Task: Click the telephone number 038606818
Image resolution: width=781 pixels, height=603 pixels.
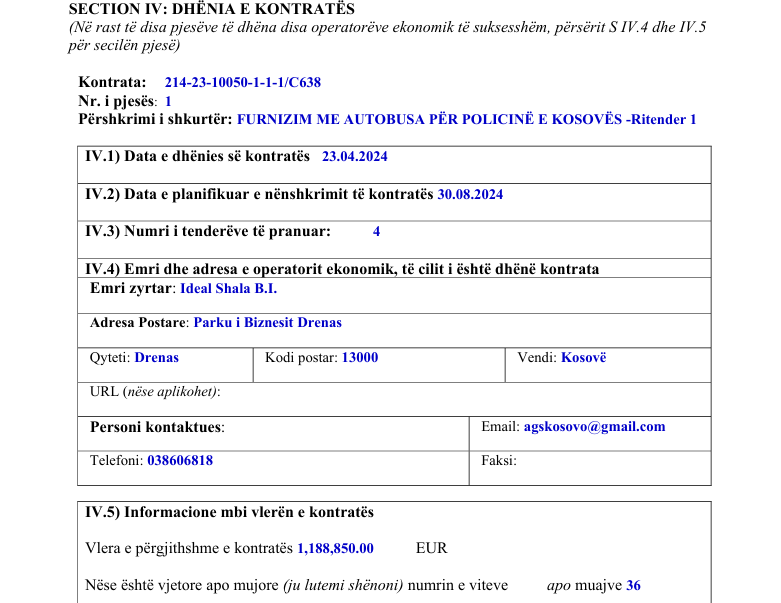Action: click(x=180, y=461)
